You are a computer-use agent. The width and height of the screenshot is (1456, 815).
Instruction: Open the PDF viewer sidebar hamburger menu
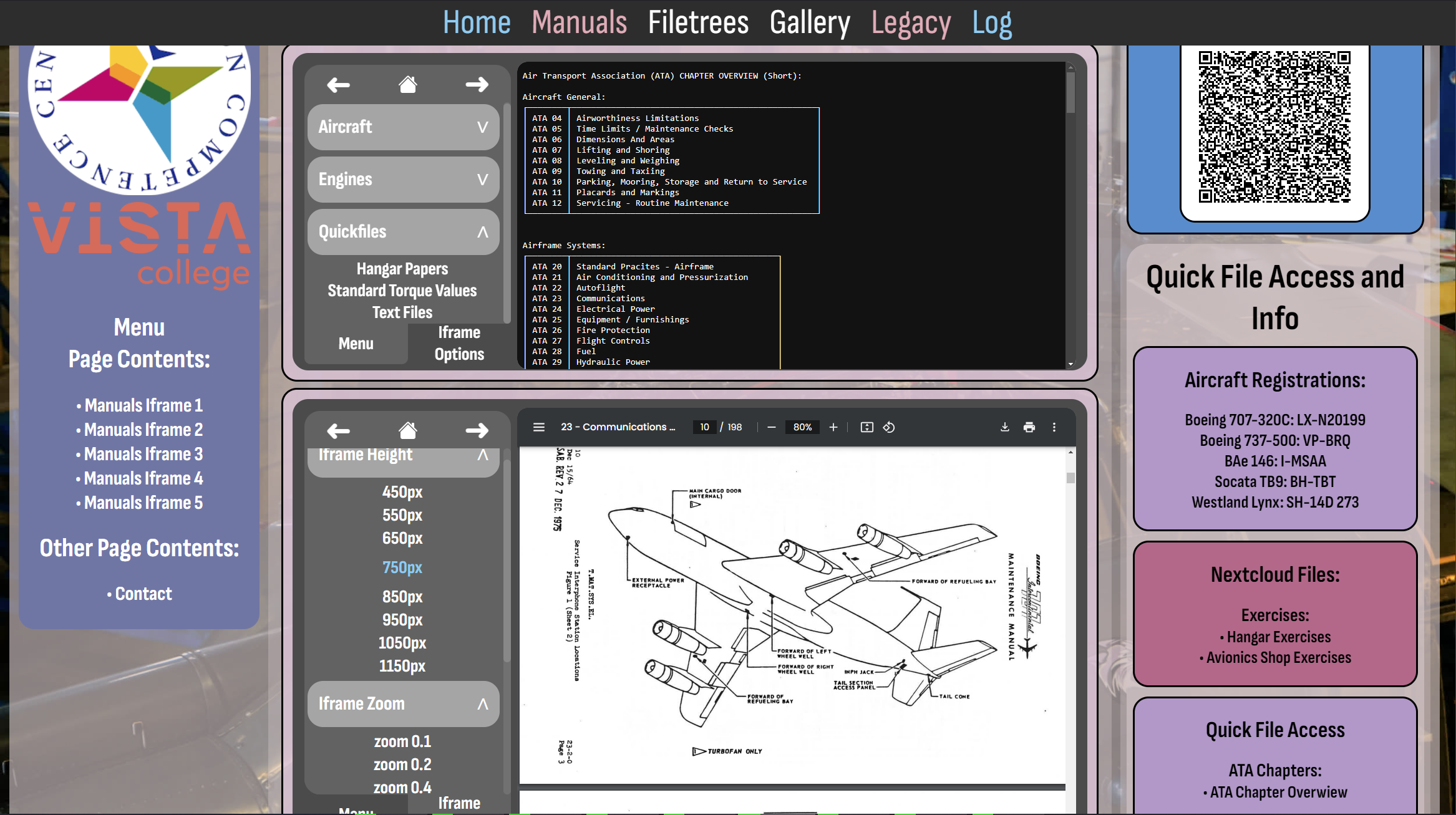(x=539, y=427)
